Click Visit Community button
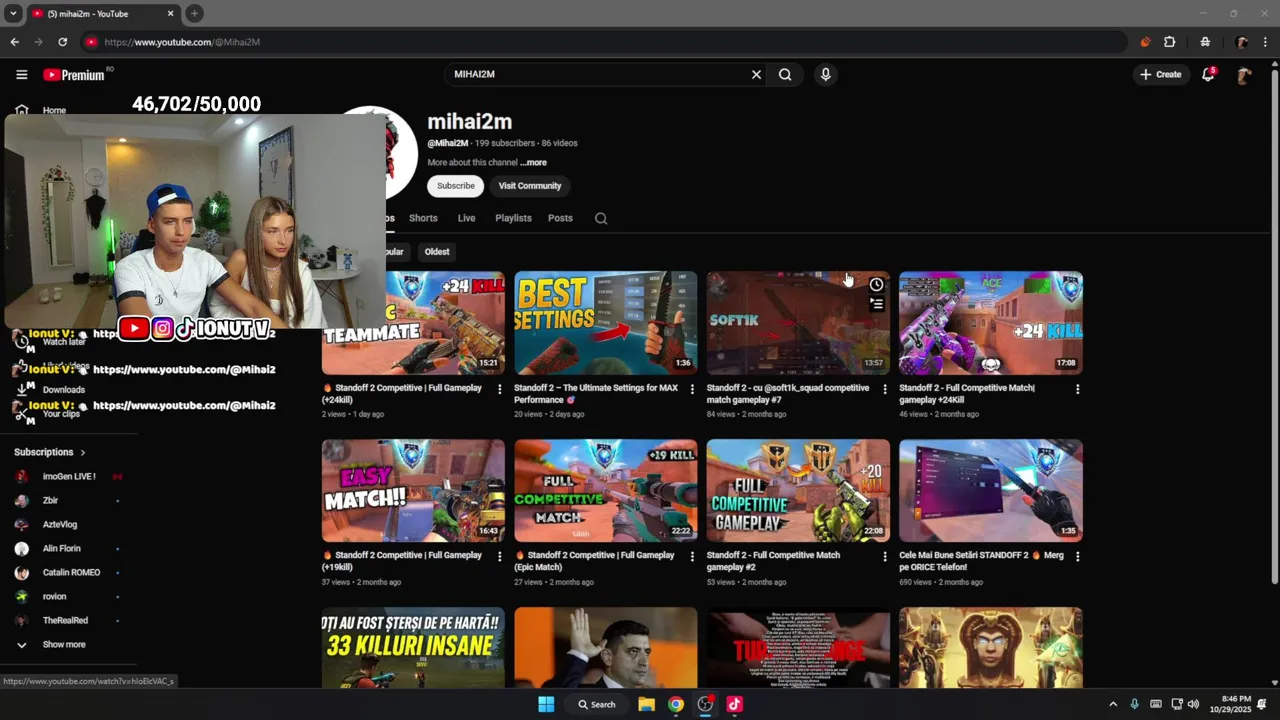Image resolution: width=1280 pixels, height=720 pixels. (x=530, y=186)
